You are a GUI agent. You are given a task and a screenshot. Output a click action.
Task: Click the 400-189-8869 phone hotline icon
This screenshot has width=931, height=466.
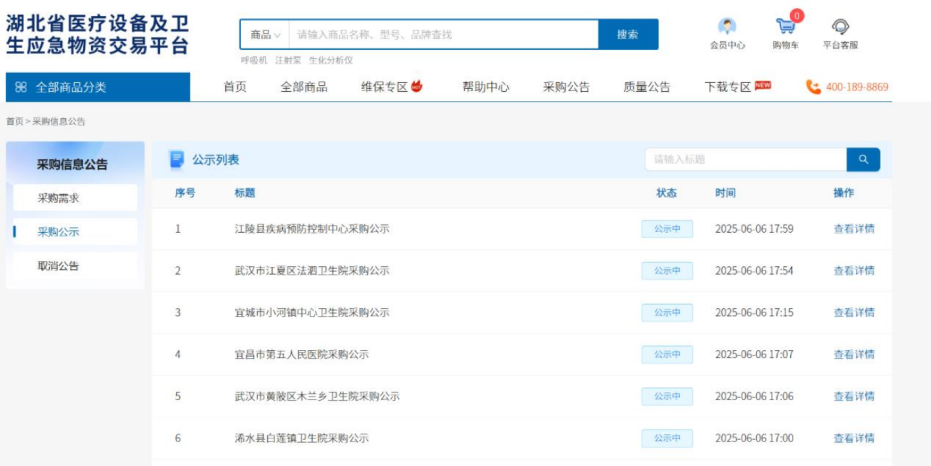pos(813,87)
